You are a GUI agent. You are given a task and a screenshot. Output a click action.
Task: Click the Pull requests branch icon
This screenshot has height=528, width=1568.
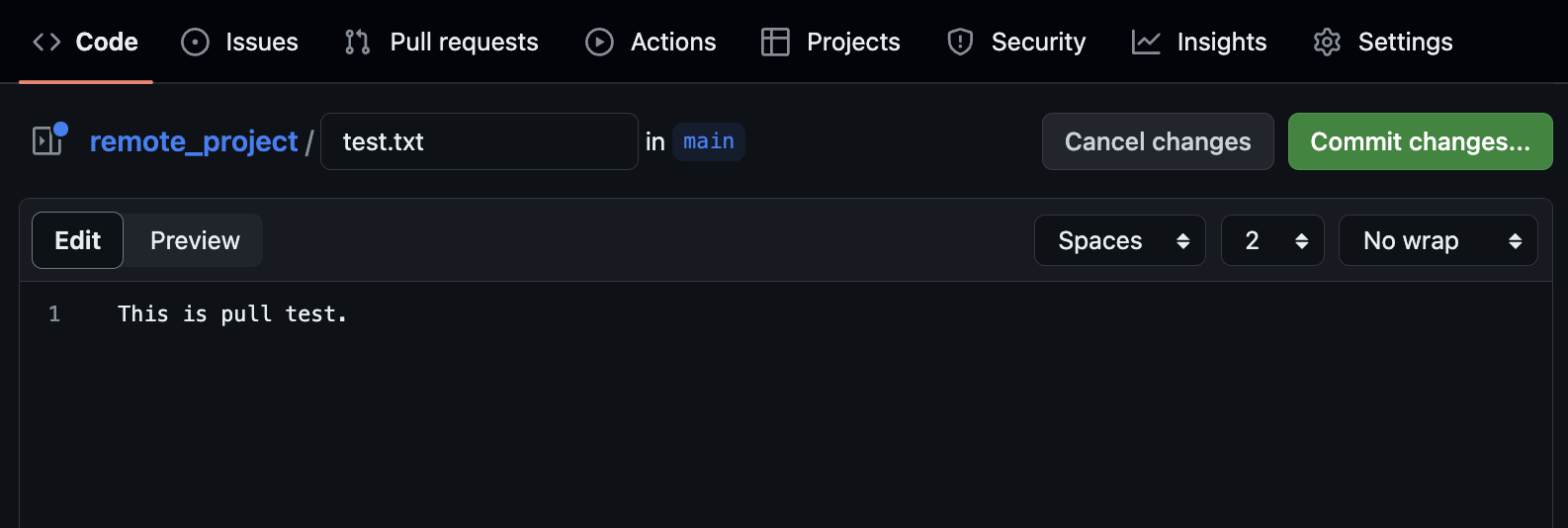point(357,42)
